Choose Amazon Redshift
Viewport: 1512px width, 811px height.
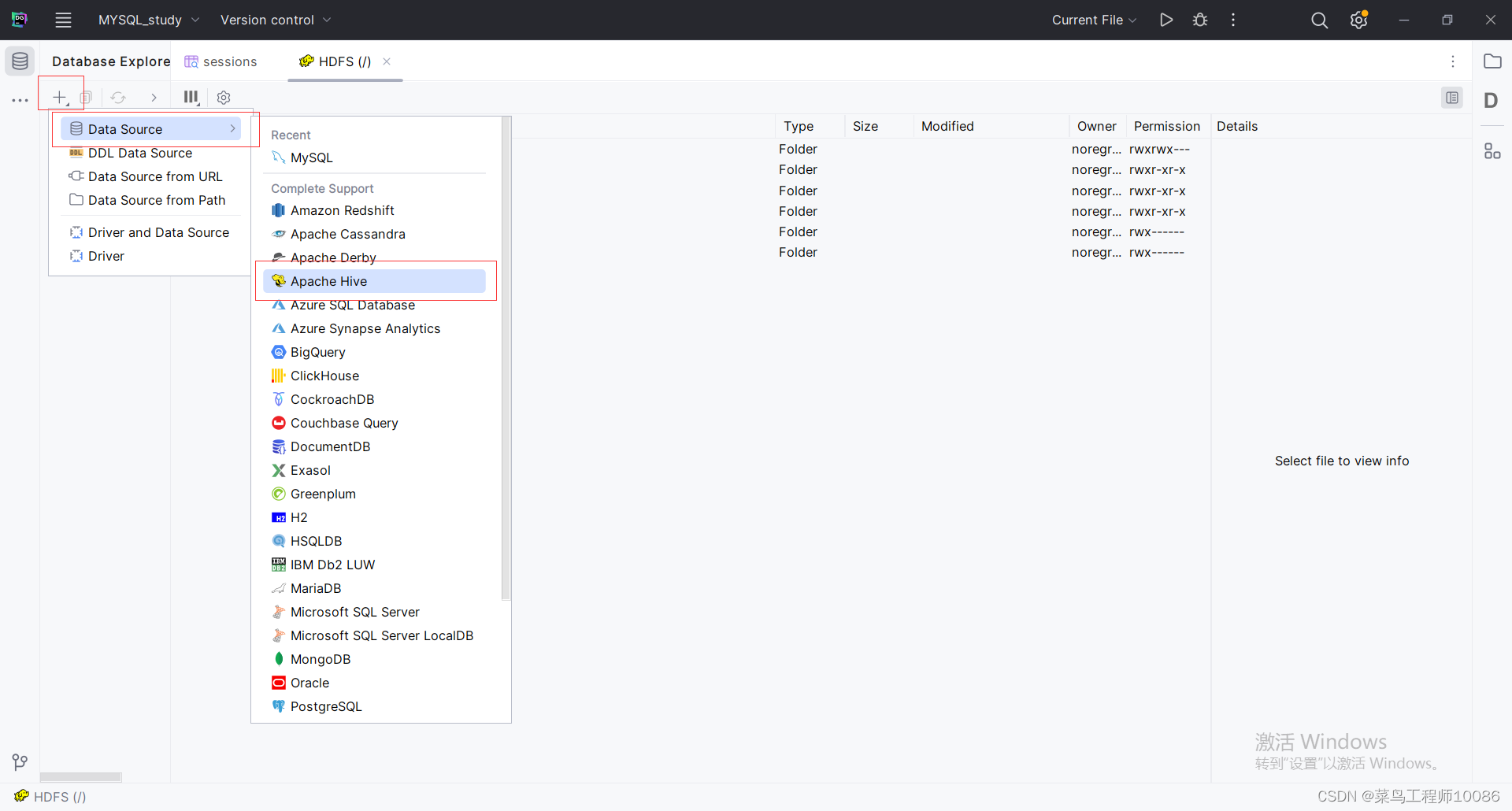(375, 210)
